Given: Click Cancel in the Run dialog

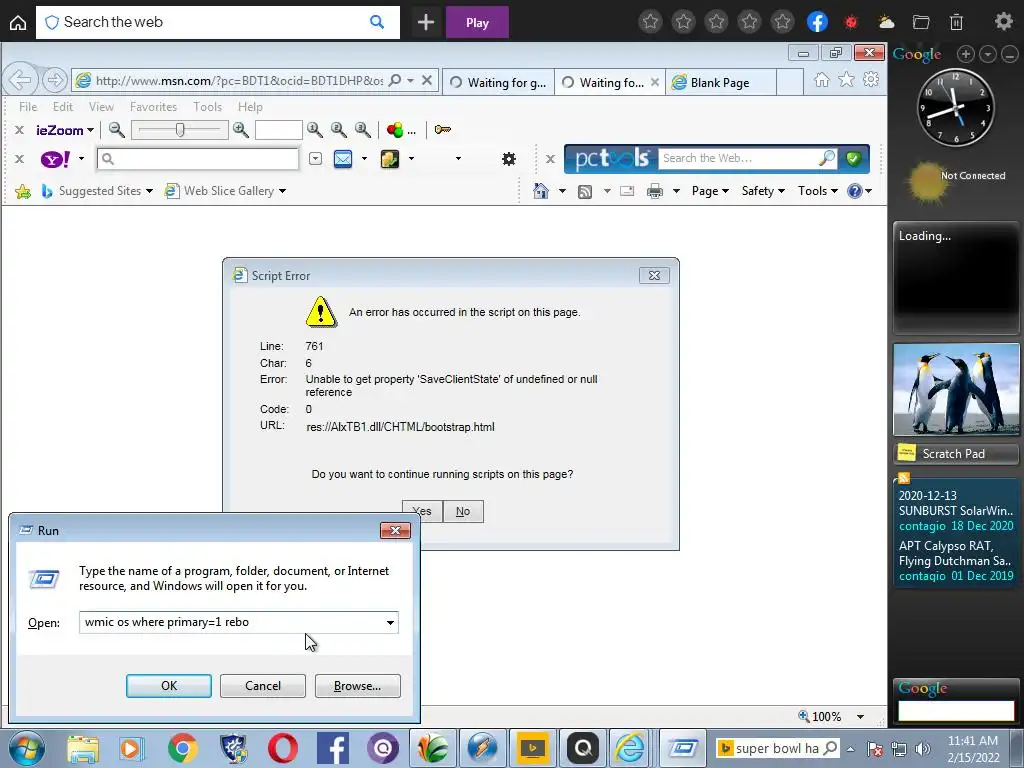Looking at the screenshot, I should 263,686.
